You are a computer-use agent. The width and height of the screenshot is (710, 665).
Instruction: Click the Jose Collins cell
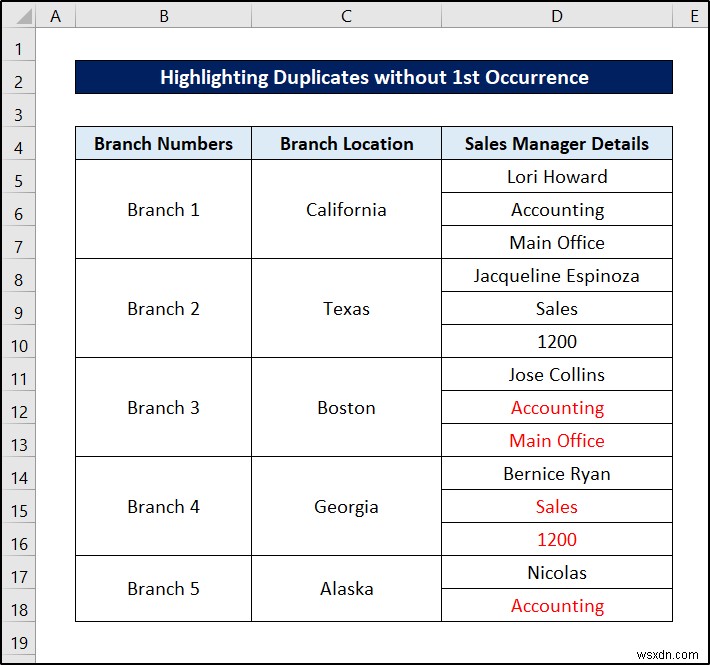(557, 375)
